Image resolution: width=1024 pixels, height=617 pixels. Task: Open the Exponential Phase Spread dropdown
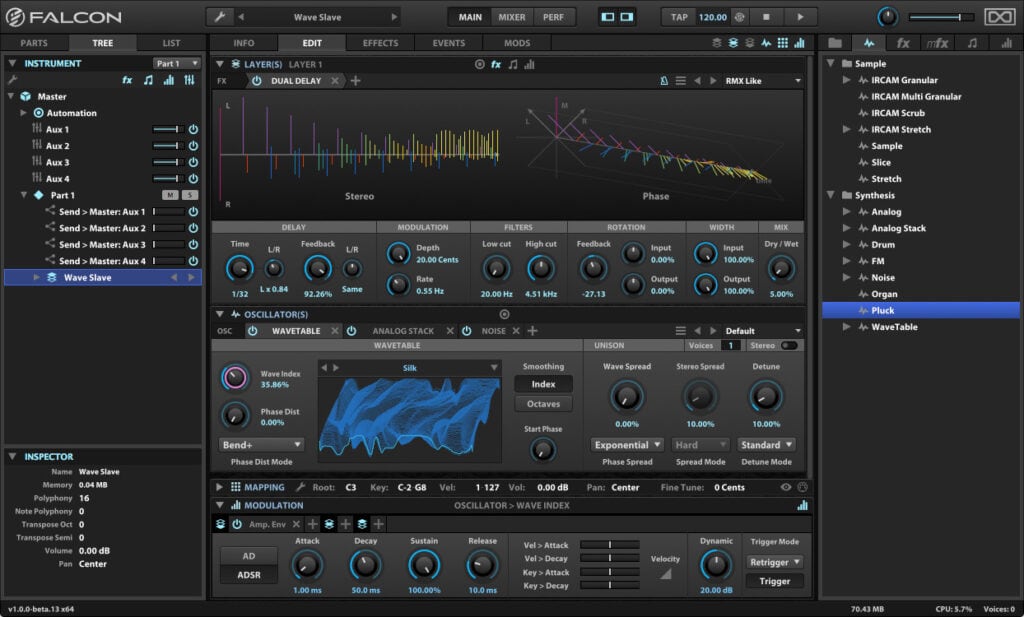pos(627,445)
